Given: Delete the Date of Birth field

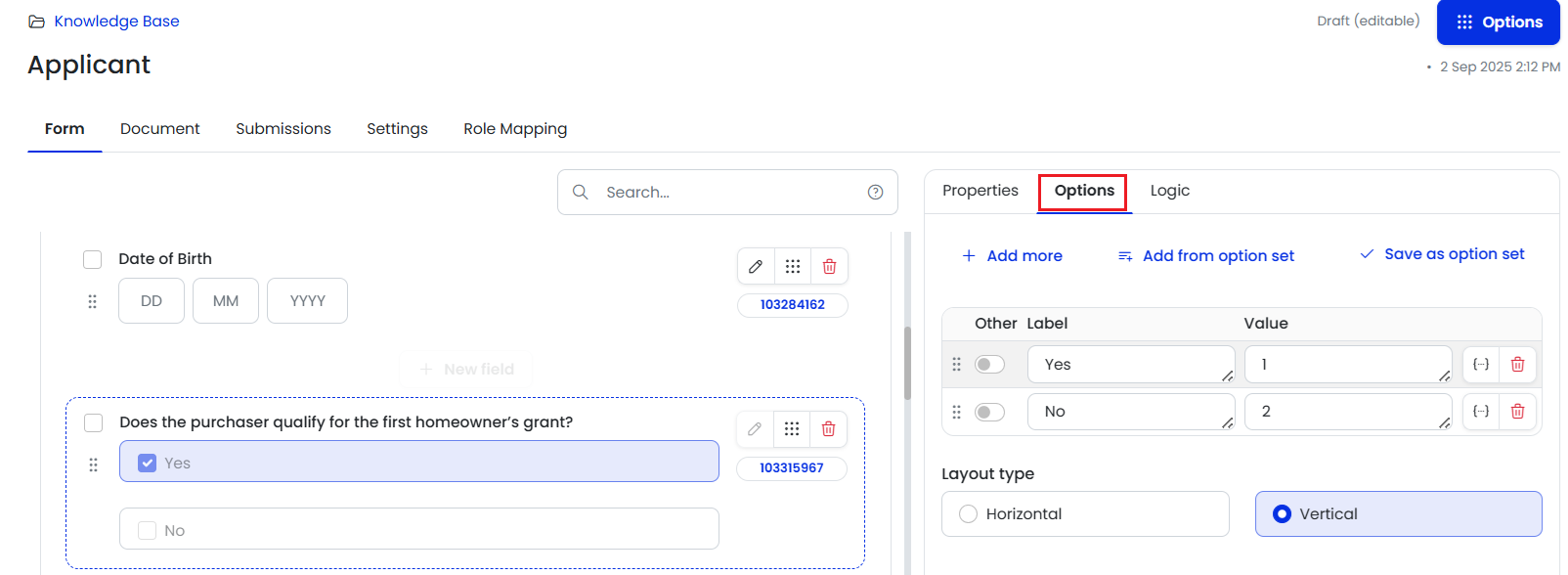Looking at the screenshot, I should tap(829, 266).
